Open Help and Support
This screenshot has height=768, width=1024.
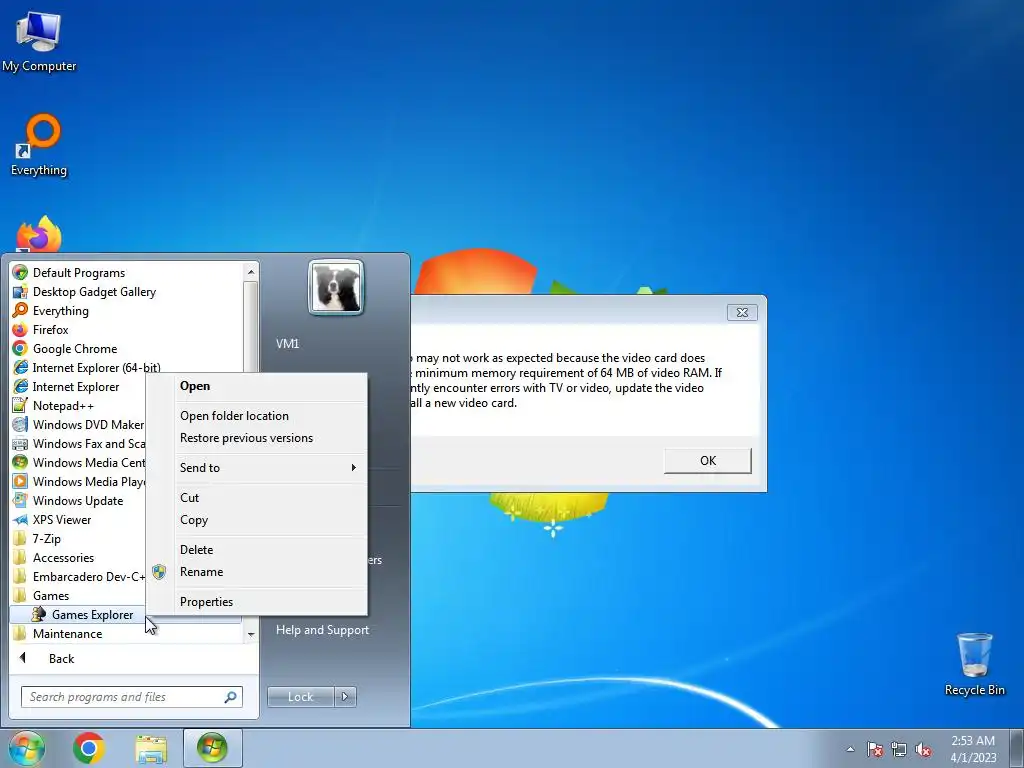click(x=322, y=630)
